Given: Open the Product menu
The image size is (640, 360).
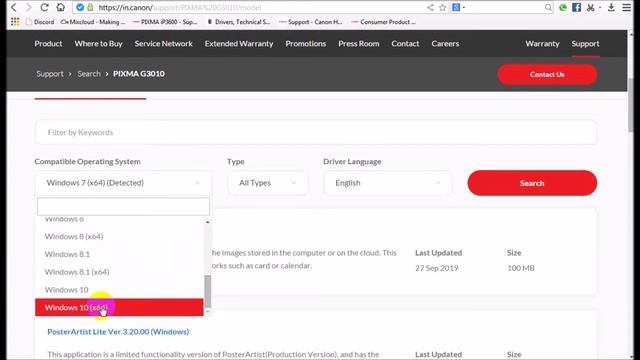Looking at the screenshot, I should pos(48,44).
